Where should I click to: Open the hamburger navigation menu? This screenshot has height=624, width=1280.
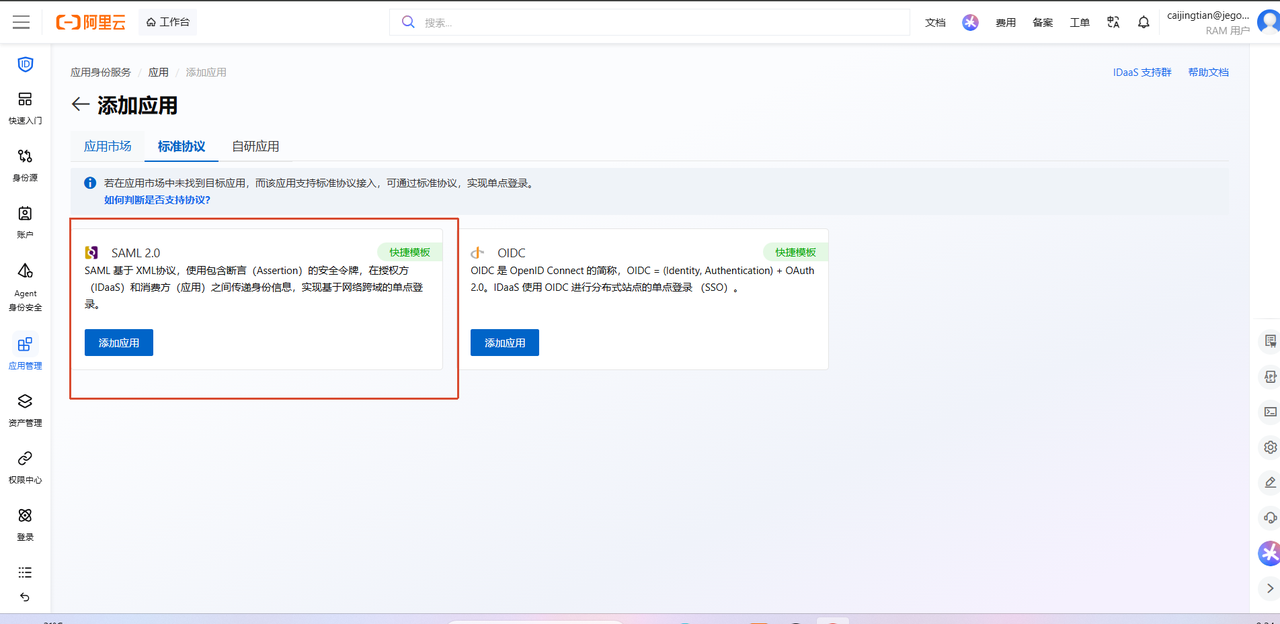click(21, 22)
